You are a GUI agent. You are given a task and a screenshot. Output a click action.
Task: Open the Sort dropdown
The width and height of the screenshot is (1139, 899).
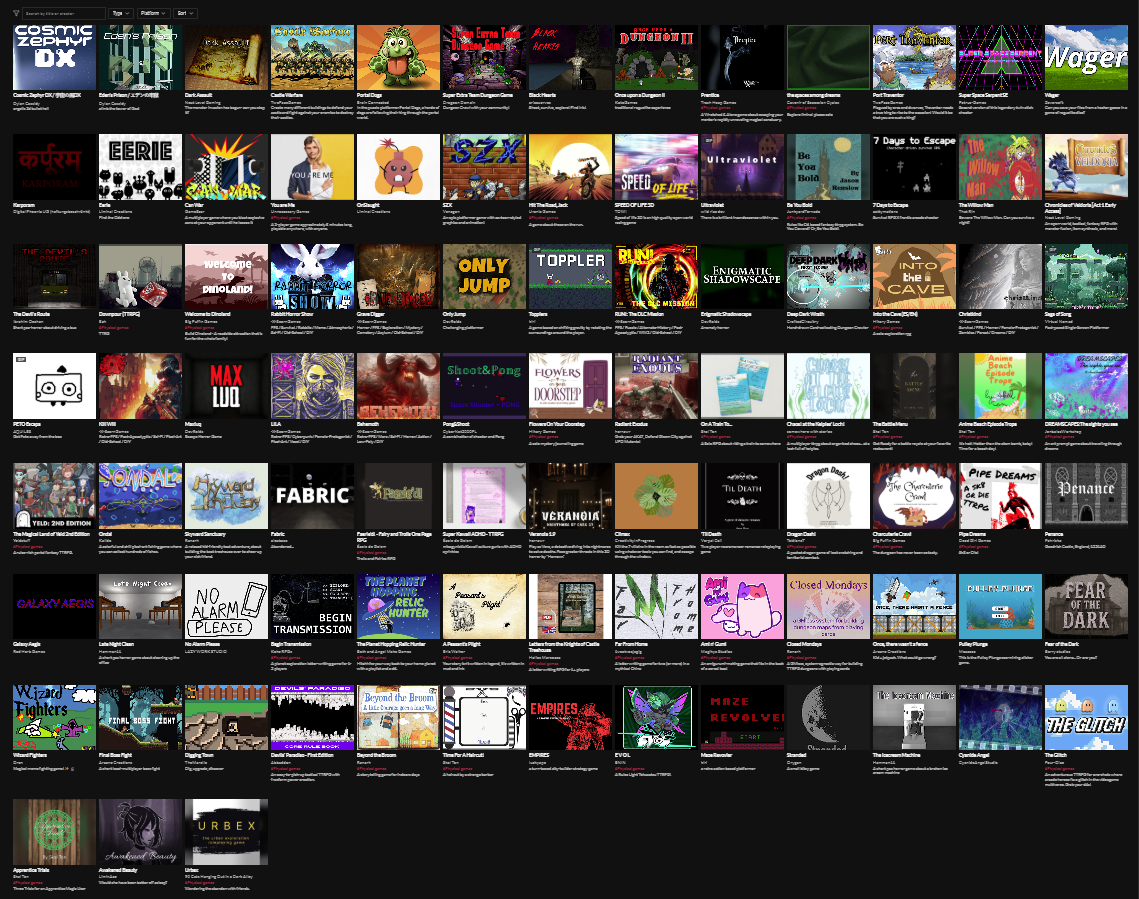185,13
